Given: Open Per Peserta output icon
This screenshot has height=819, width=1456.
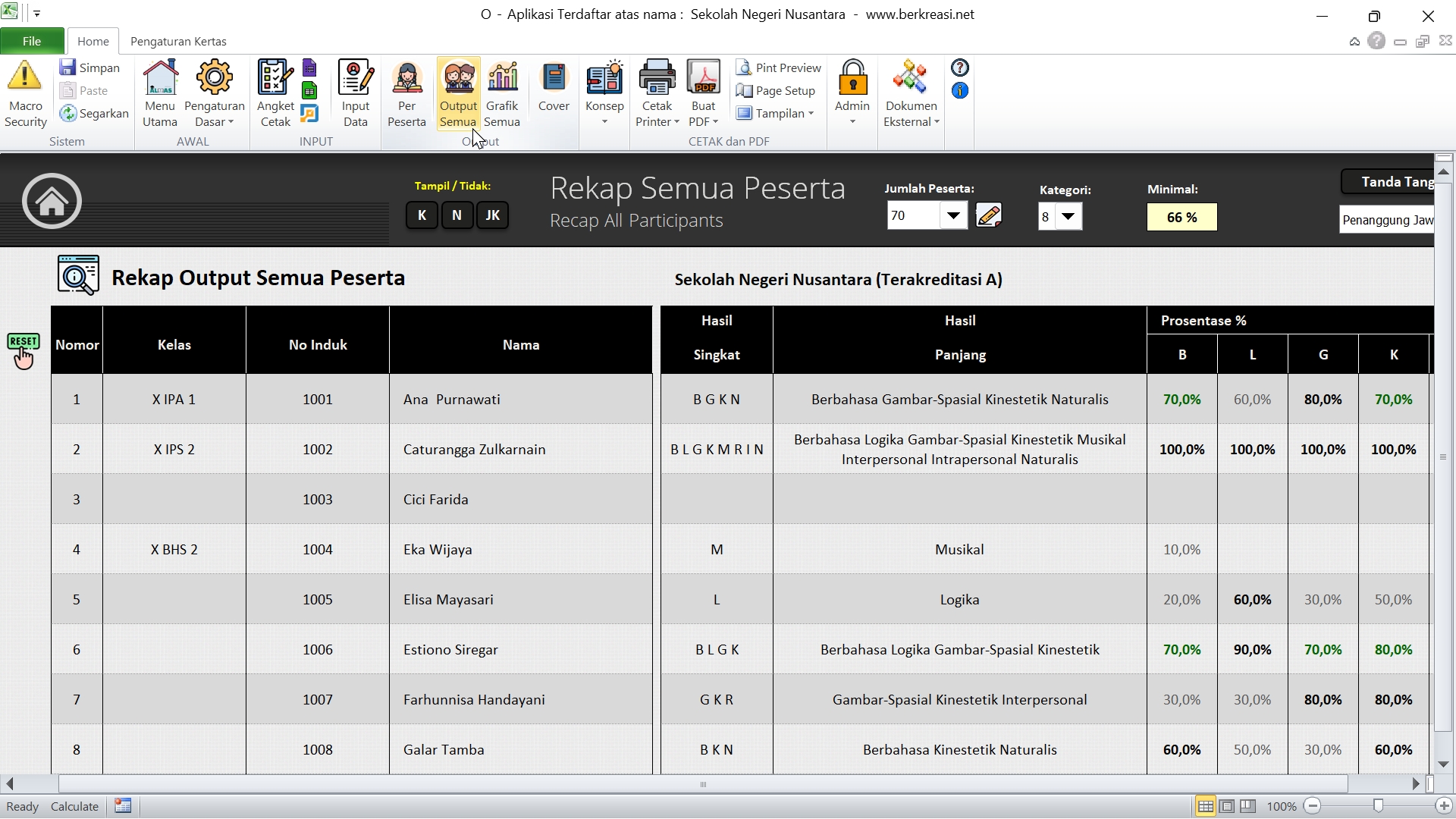Looking at the screenshot, I should coord(406,79).
